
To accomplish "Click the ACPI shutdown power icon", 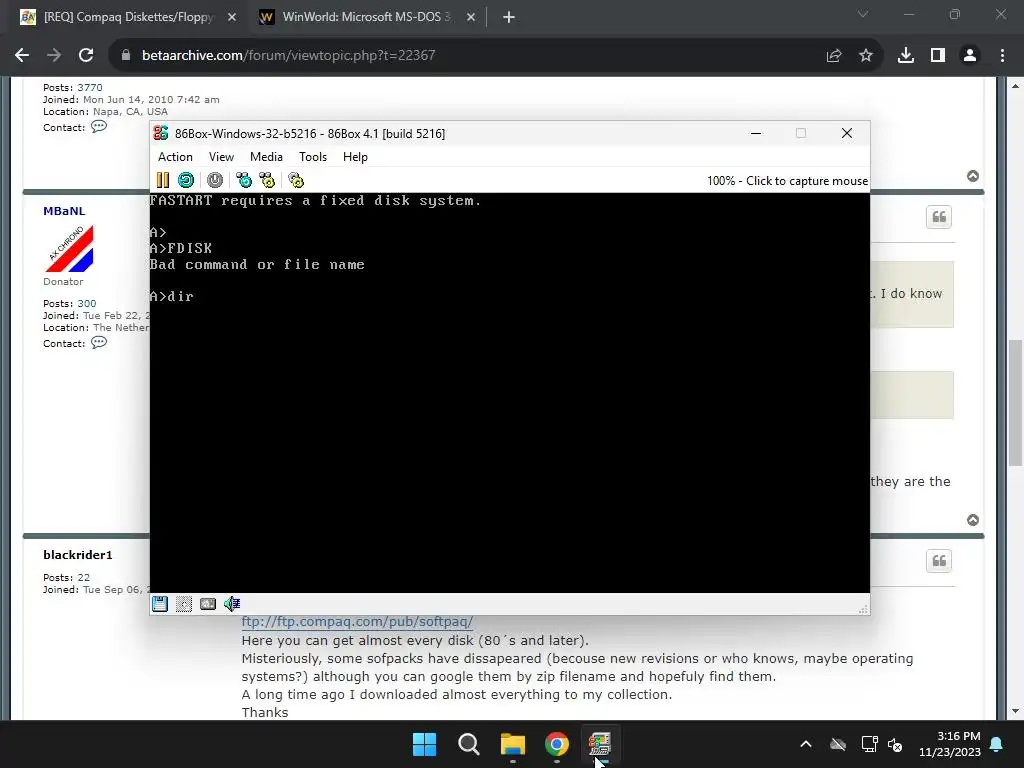I will point(215,180).
